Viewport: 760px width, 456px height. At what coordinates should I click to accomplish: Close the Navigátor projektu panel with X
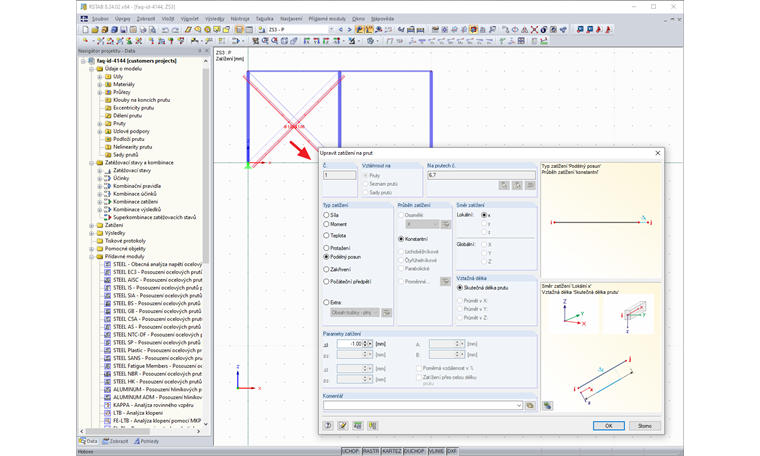(207, 50)
